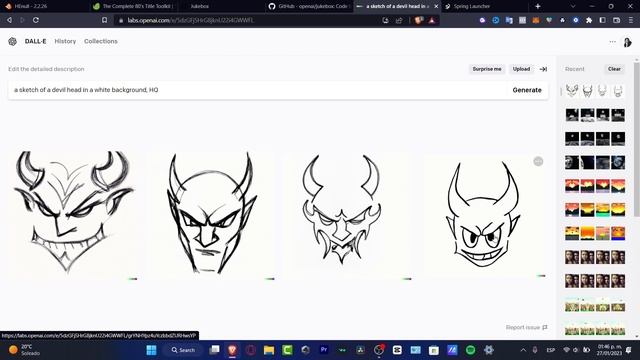Screen dimensions: 640x360
Task: Open the Collections page
Action: (101, 41)
